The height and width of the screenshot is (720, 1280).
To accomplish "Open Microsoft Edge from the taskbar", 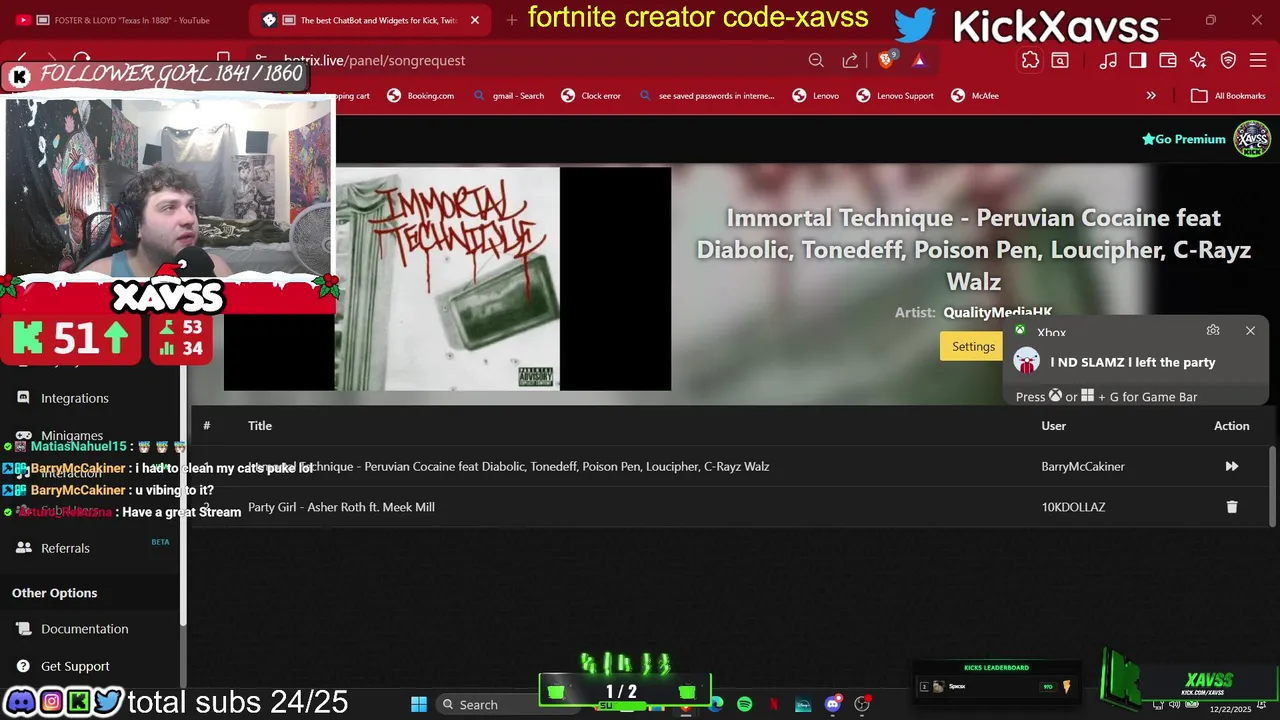I will [716, 704].
